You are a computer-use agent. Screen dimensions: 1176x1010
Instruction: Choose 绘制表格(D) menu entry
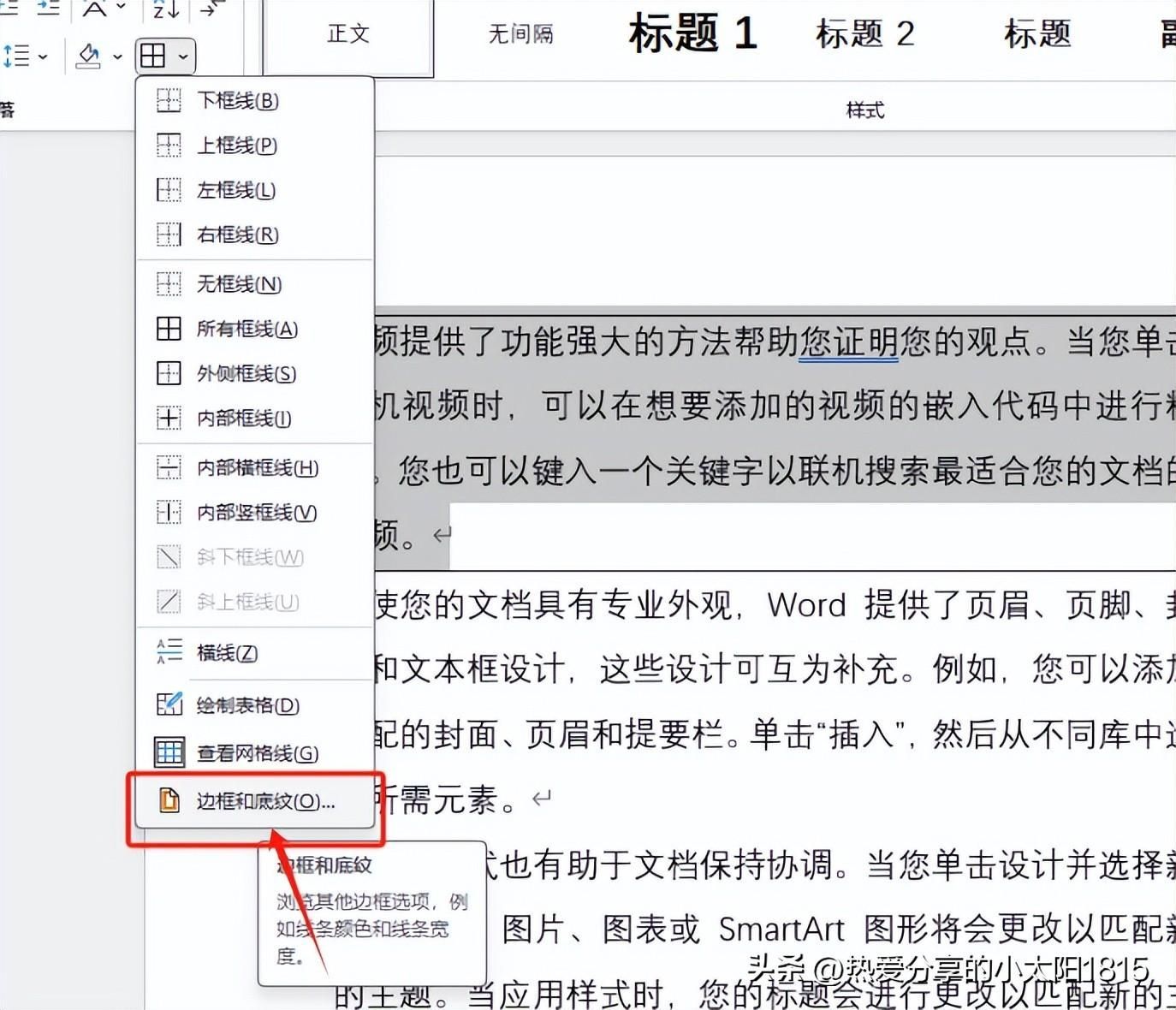(255, 705)
